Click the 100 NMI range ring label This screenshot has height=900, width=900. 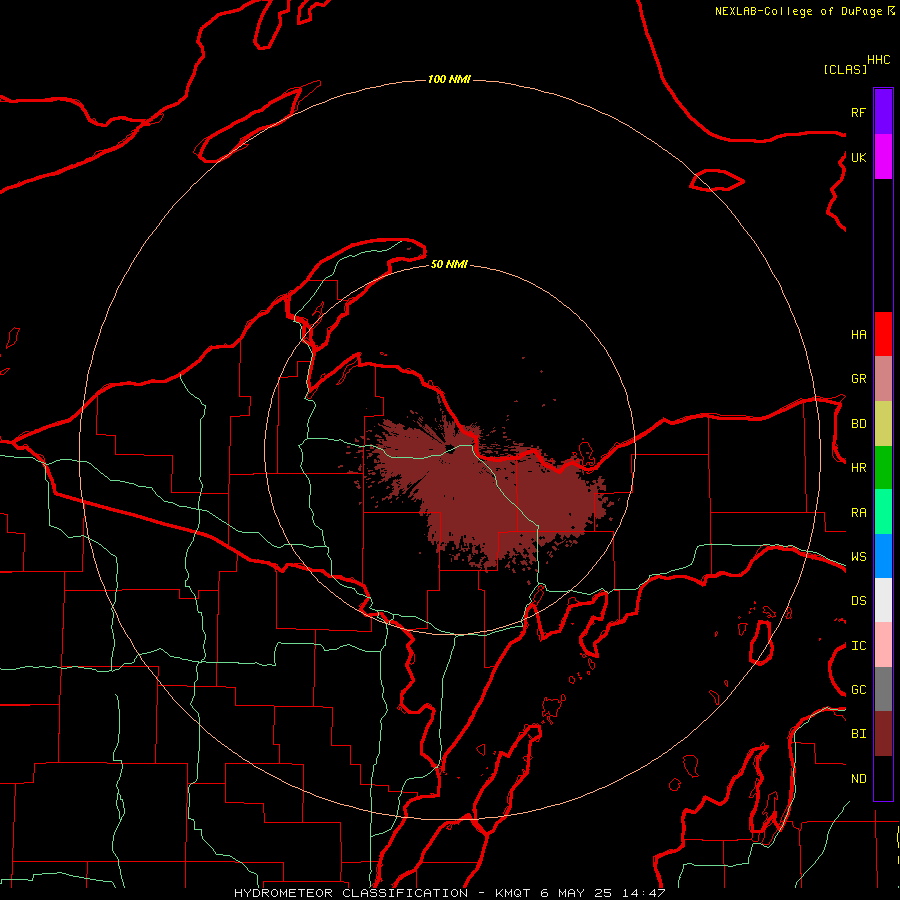(x=449, y=79)
